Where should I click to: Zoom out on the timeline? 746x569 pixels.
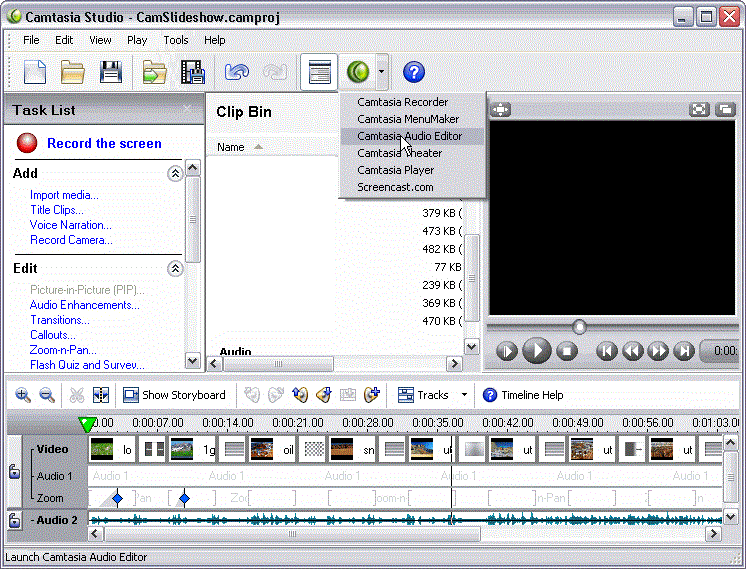[47, 395]
